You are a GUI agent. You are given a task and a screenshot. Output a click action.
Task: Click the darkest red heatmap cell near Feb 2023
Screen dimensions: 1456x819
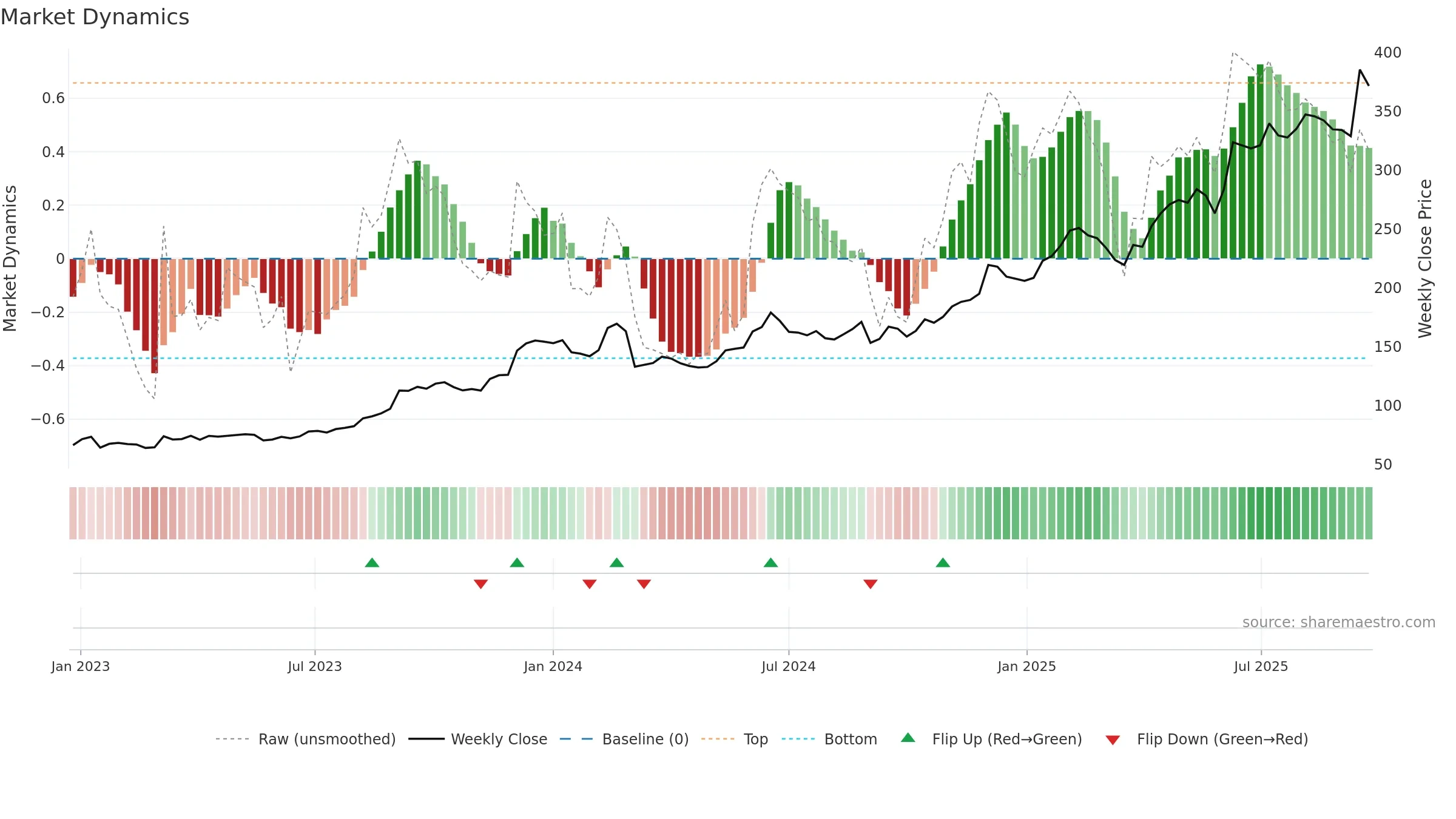pyautogui.click(x=154, y=513)
